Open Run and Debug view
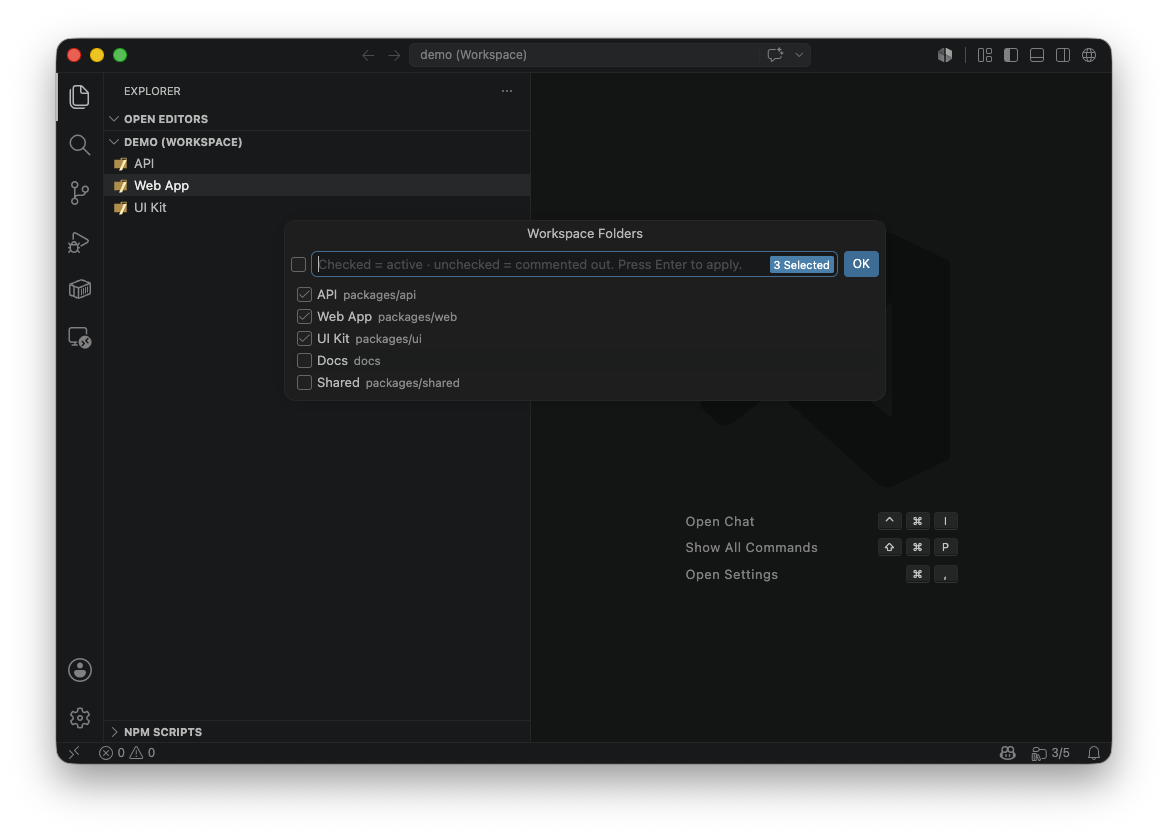 tap(80, 241)
